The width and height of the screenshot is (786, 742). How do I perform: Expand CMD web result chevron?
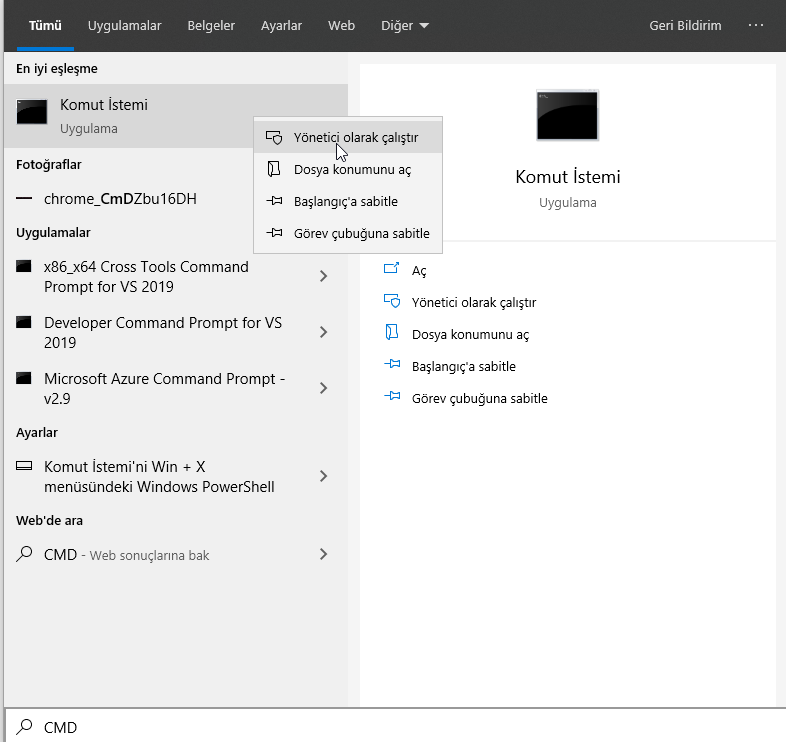click(323, 554)
